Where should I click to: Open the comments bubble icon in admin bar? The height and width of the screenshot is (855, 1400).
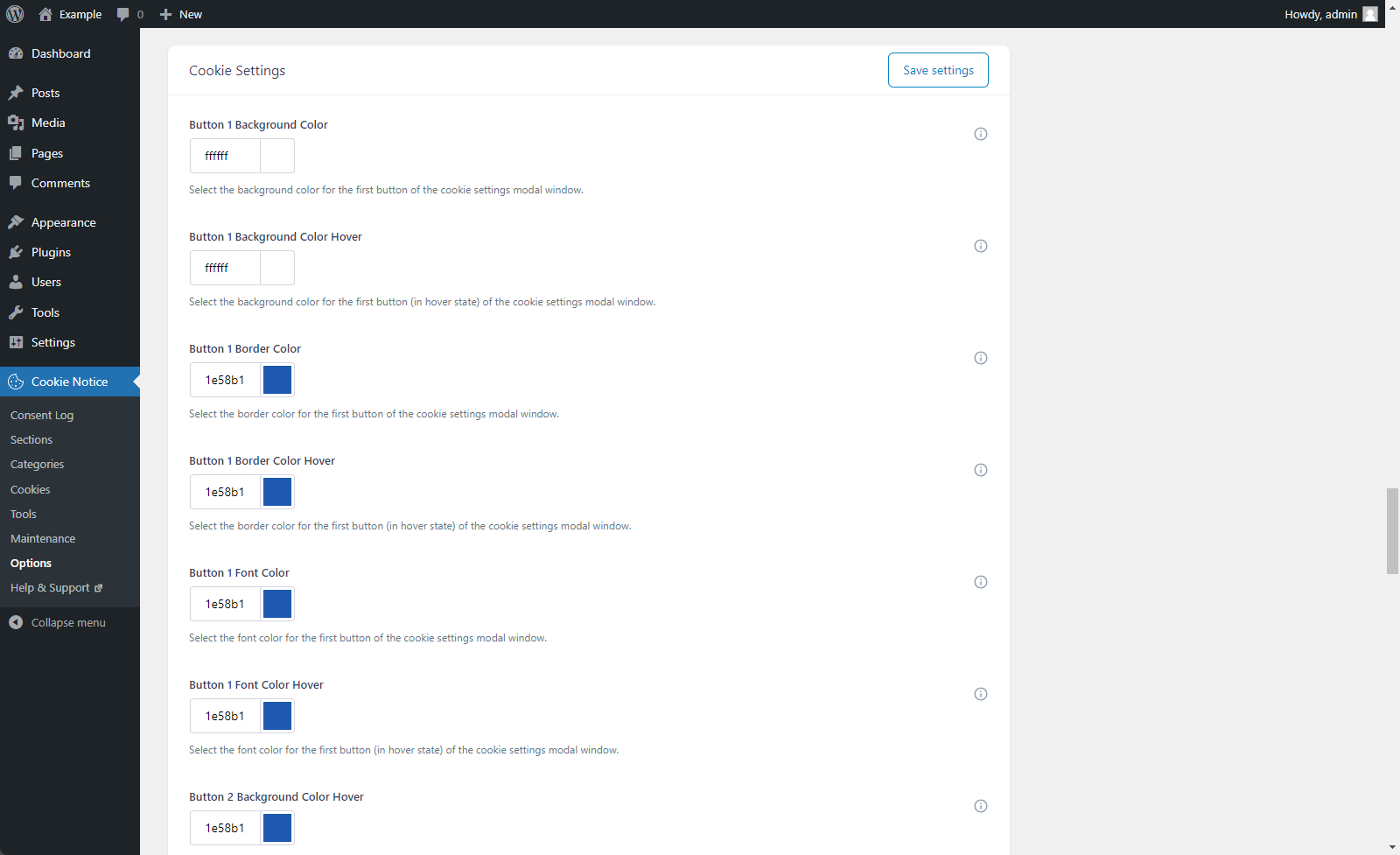click(123, 14)
